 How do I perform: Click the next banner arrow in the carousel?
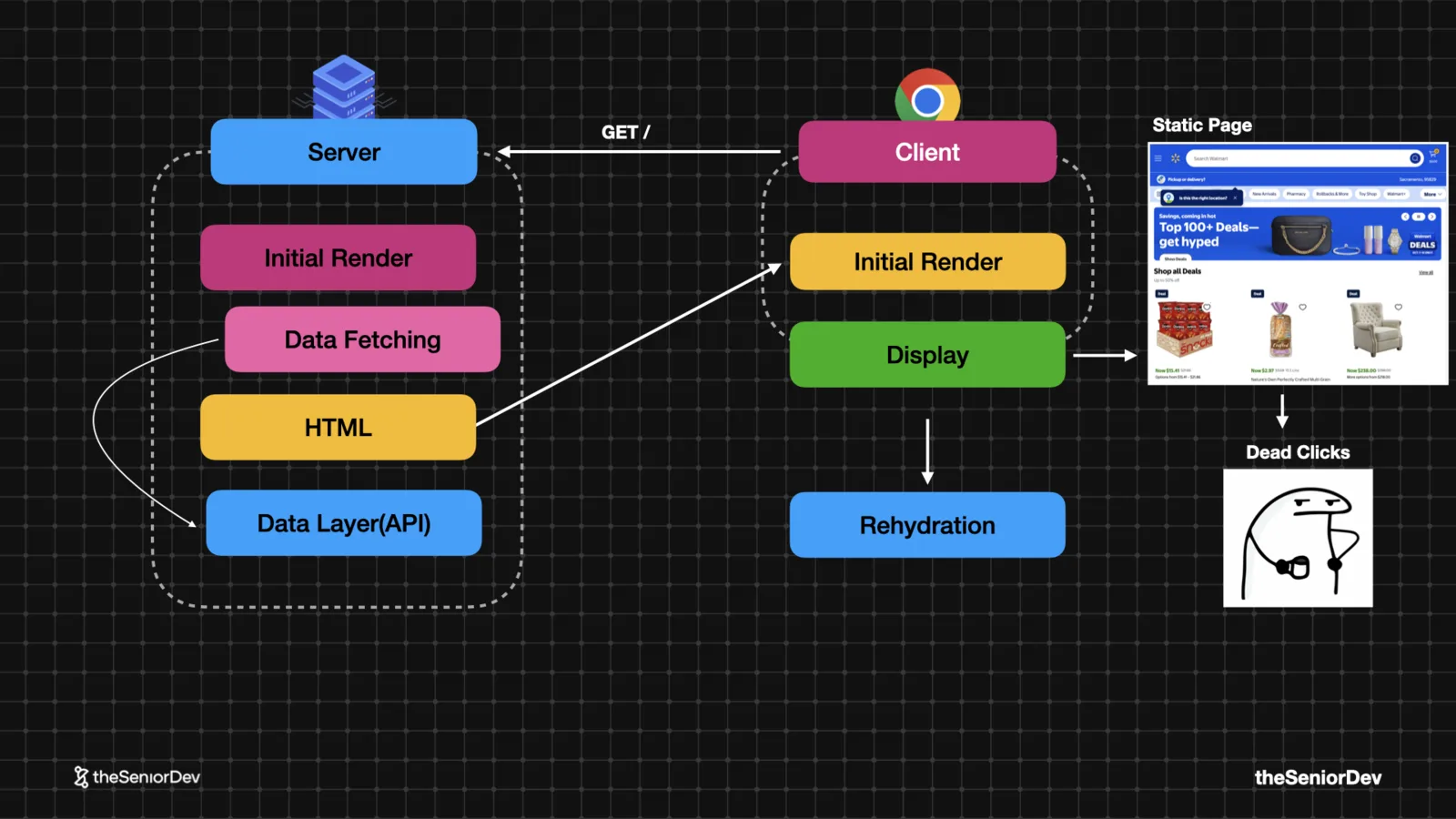pyautogui.click(x=1432, y=217)
